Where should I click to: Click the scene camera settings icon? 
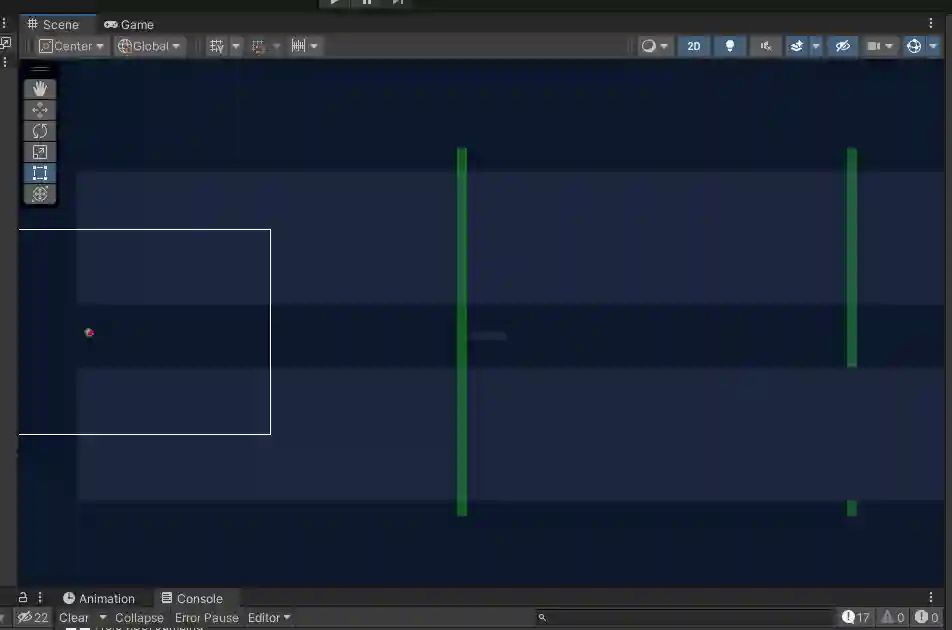coord(874,46)
